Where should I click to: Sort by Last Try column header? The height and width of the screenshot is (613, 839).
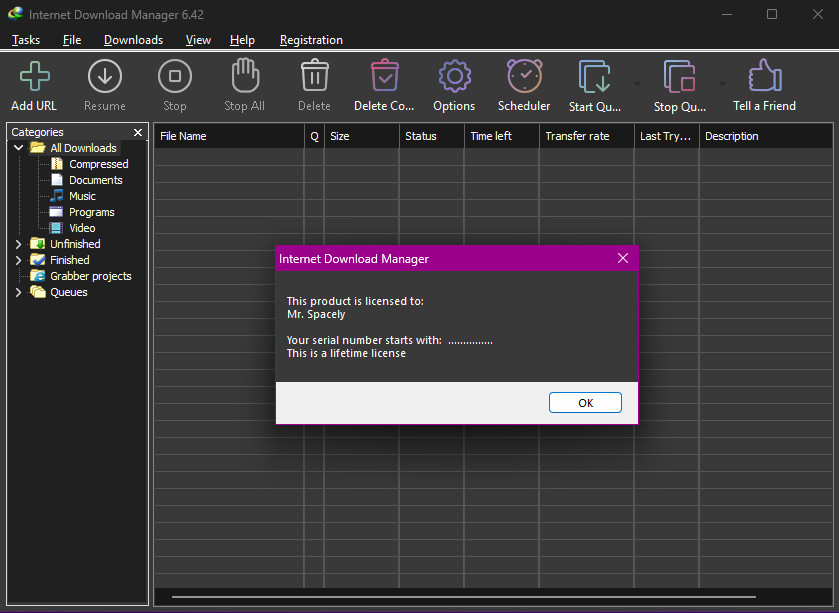pyautogui.click(x=666, y=136)
